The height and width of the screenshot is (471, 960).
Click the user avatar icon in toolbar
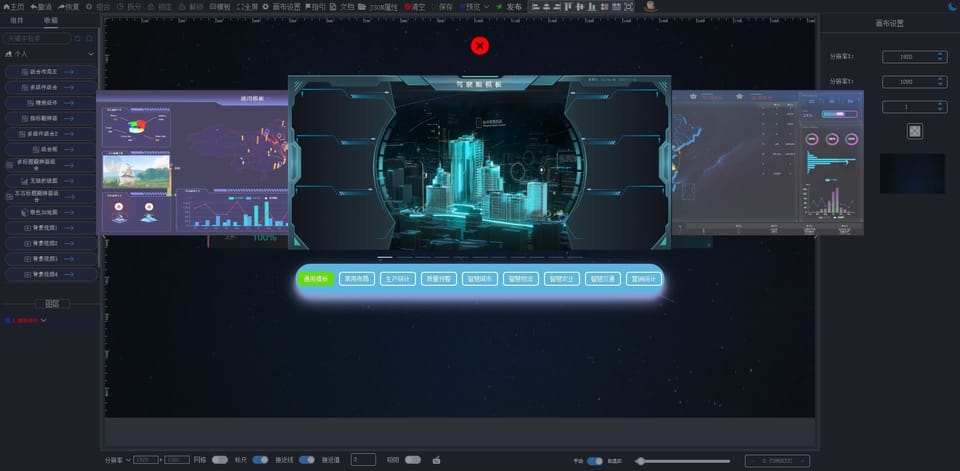click(651, 6)
